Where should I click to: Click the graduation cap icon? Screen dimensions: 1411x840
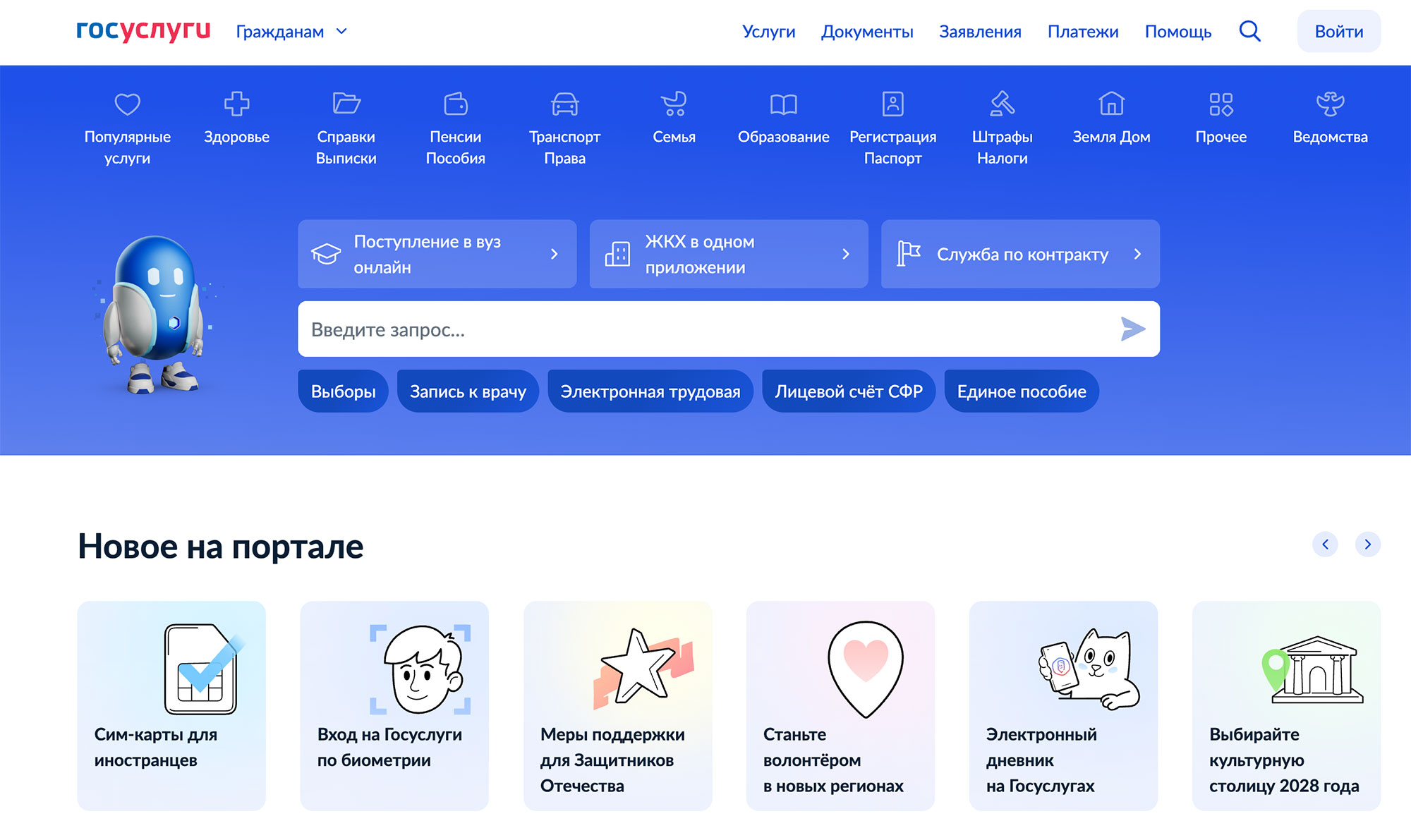pos(326,254)
